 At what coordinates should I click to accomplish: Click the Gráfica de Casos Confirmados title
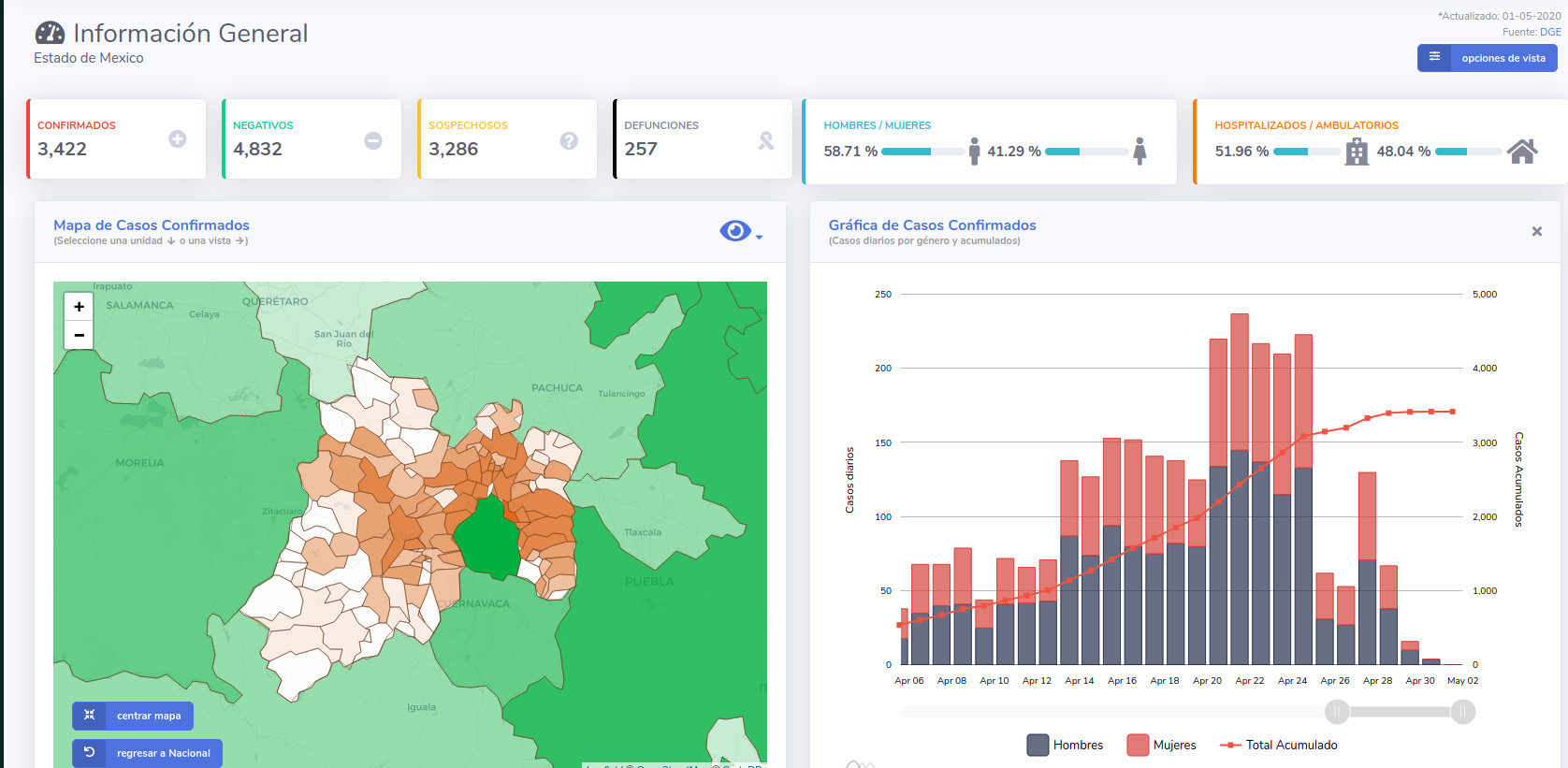[932, 225]
